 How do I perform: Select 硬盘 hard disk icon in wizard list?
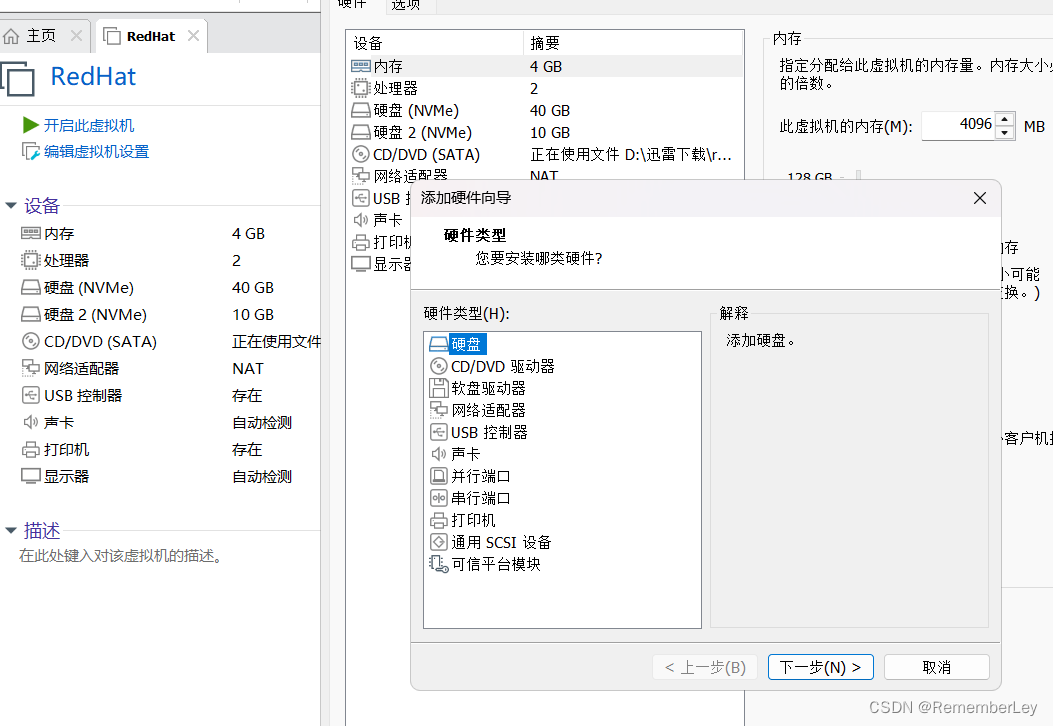pos(439,345)
